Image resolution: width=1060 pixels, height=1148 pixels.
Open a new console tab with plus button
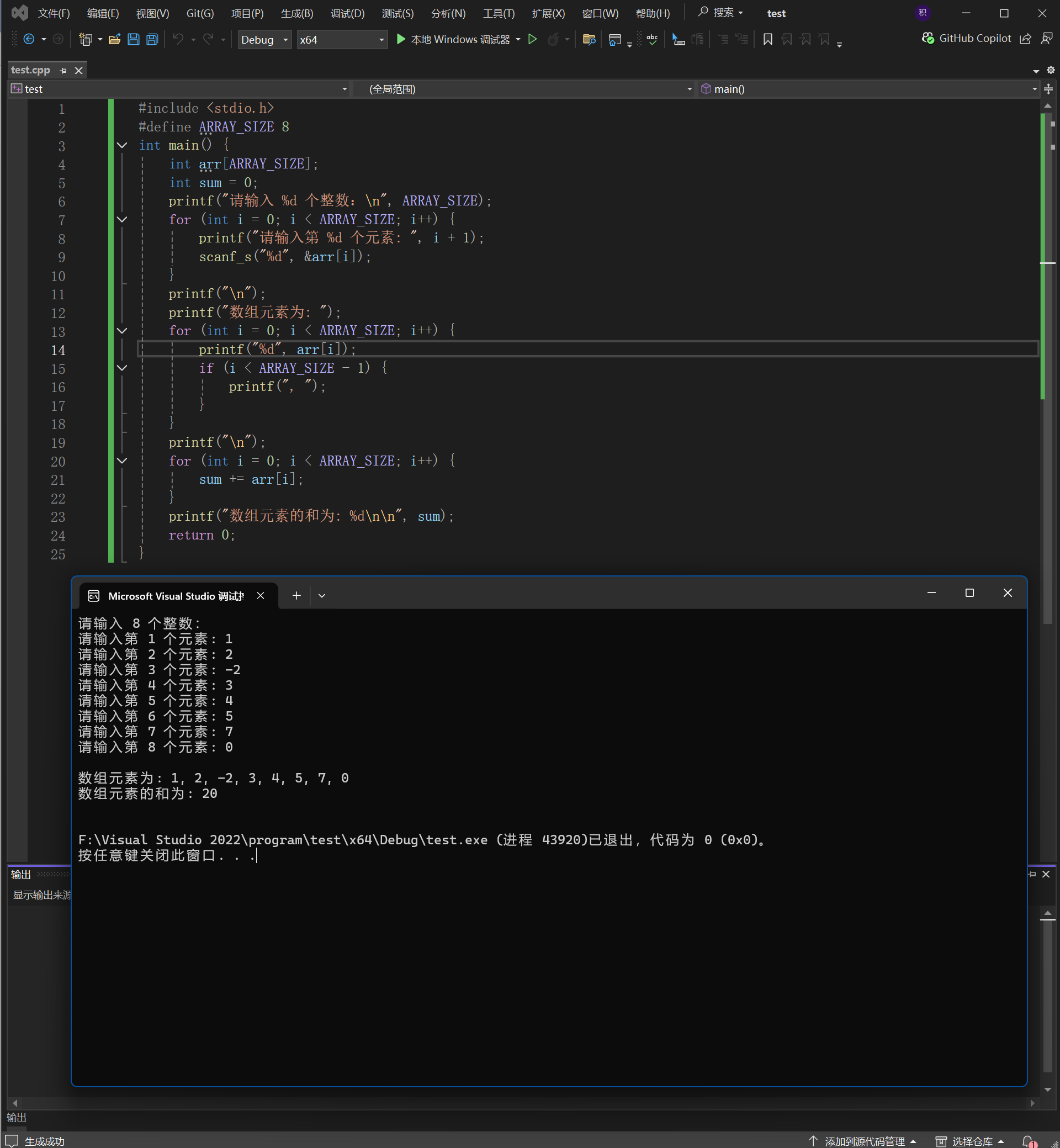coord(296,595)
